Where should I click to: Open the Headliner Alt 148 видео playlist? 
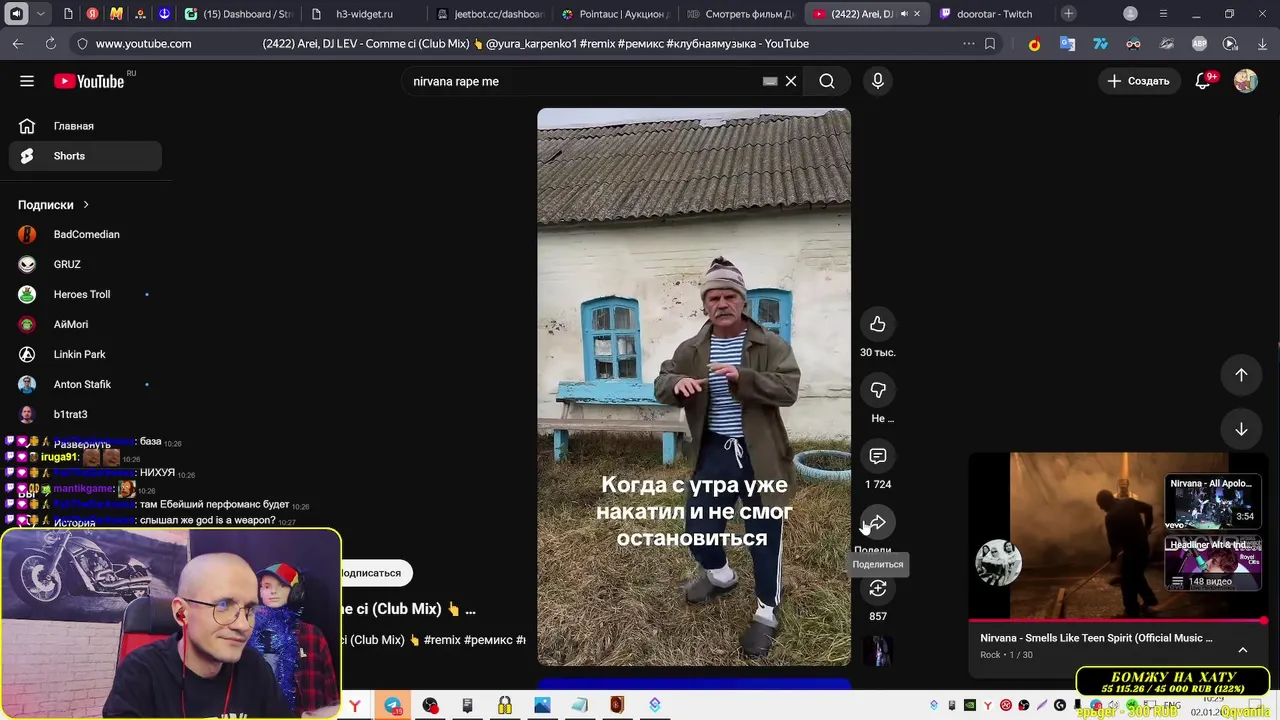tap(1212, 562)
